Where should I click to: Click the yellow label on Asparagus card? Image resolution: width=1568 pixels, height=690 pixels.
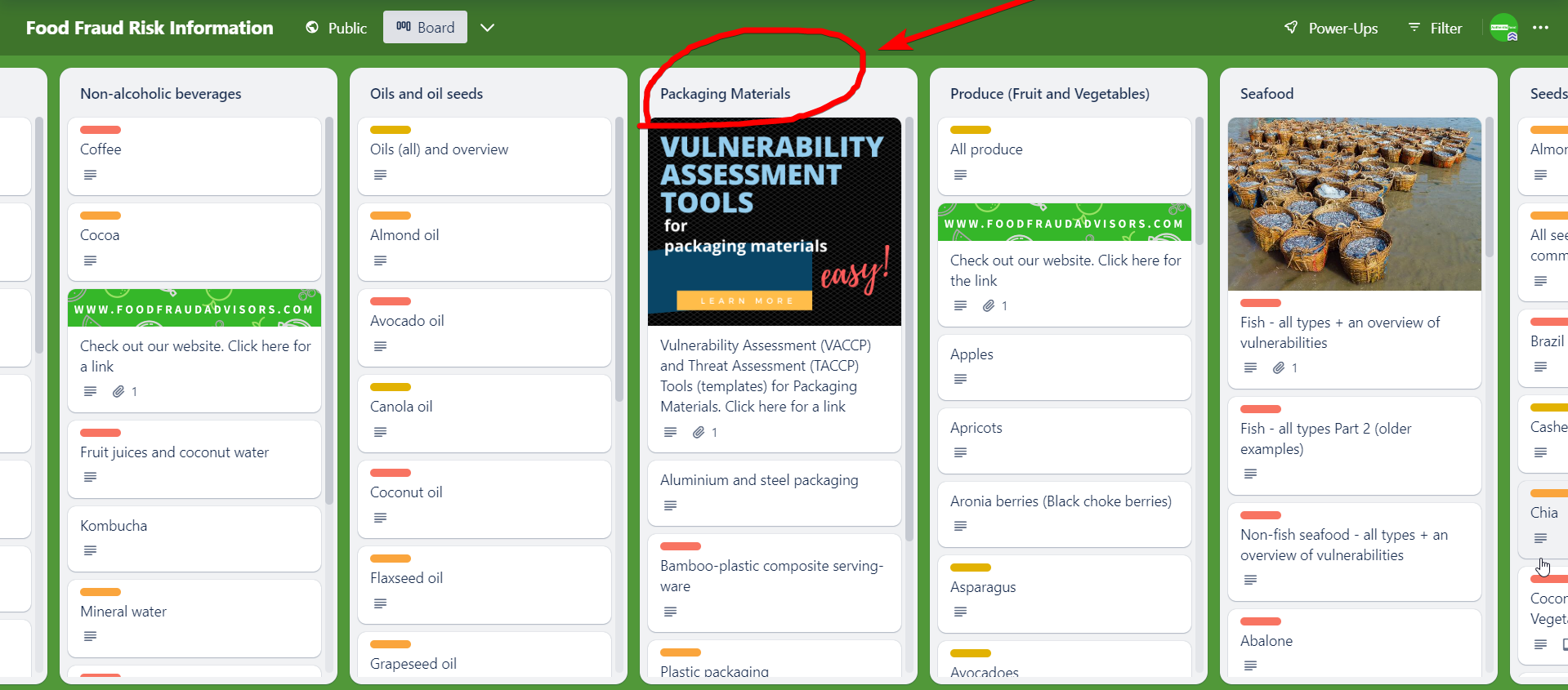(x=971, y=568)
